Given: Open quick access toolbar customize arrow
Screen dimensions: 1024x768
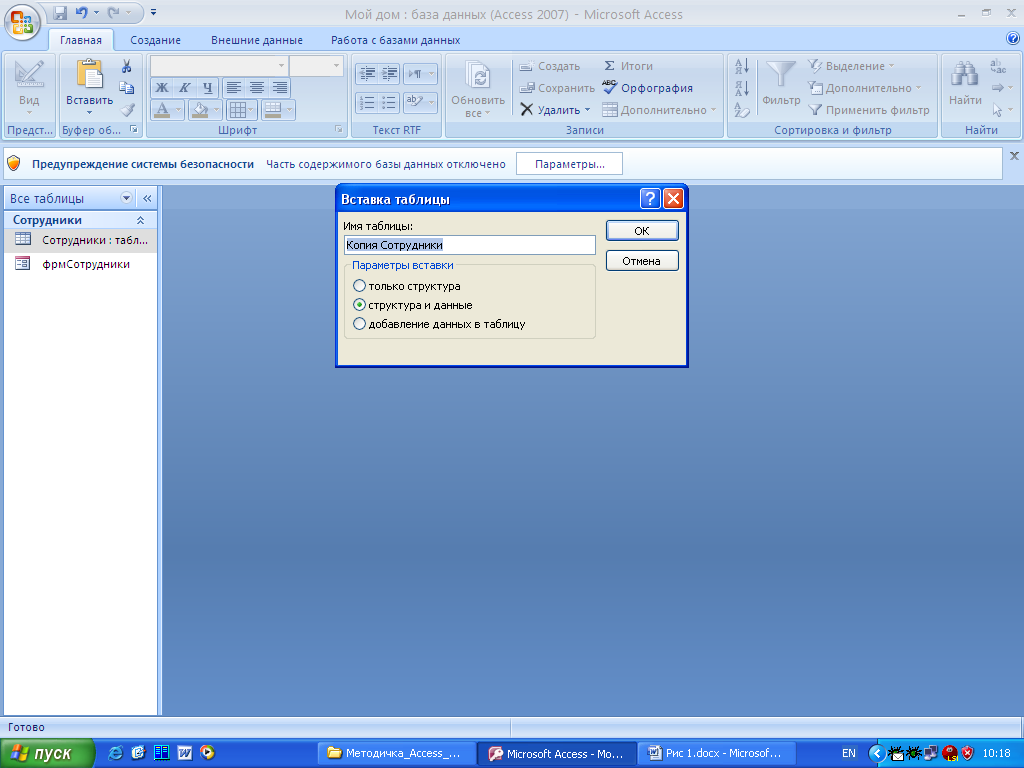Looking at the screenshot, I should pos(153,12).
